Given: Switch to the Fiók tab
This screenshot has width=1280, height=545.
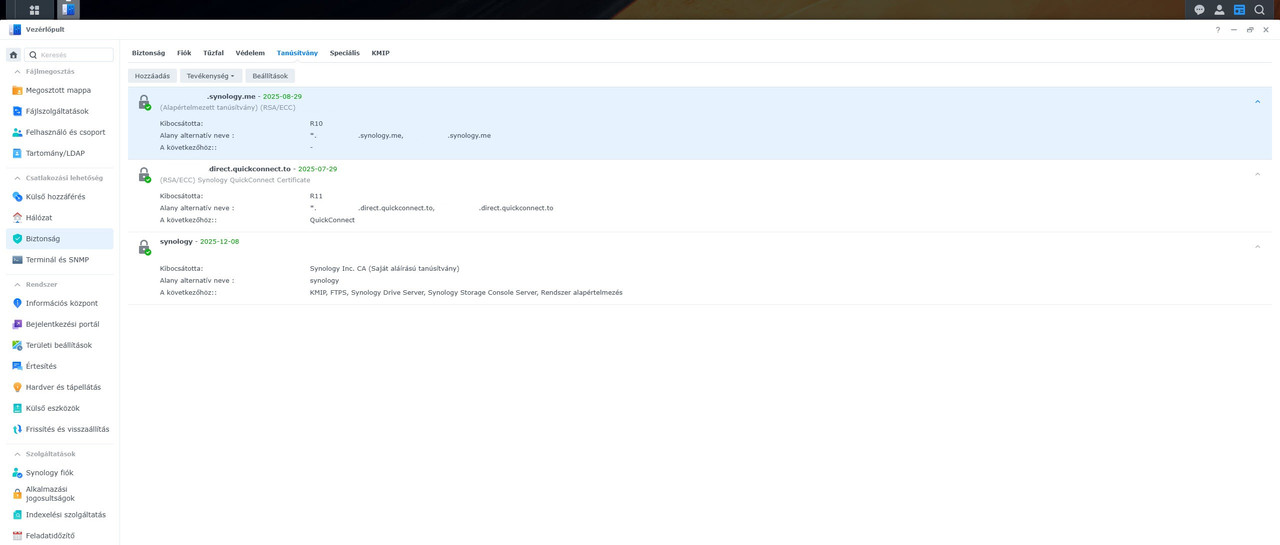Looking at the screenshot, I should (x=184, y=53).
